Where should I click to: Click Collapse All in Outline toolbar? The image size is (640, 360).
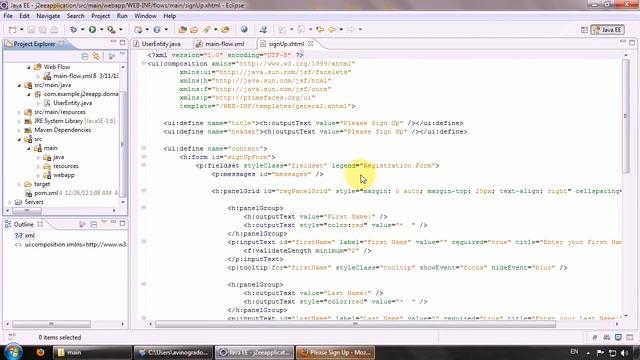coord(94,224)
